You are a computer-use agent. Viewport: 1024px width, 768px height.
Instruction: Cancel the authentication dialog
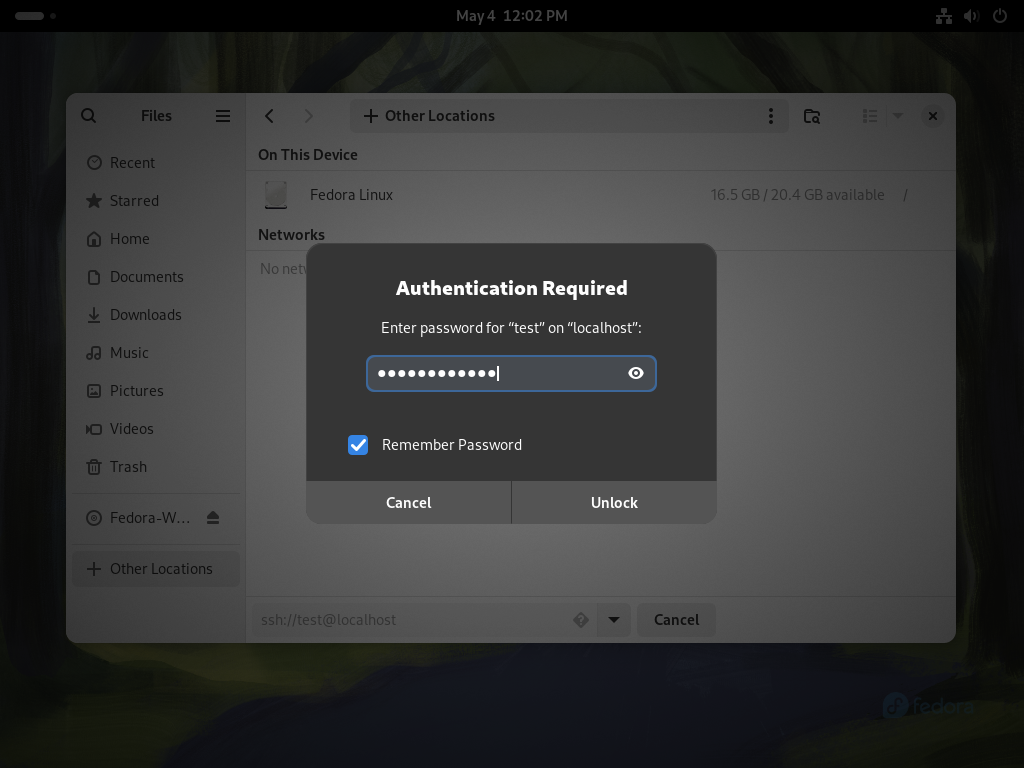point(409,502)
